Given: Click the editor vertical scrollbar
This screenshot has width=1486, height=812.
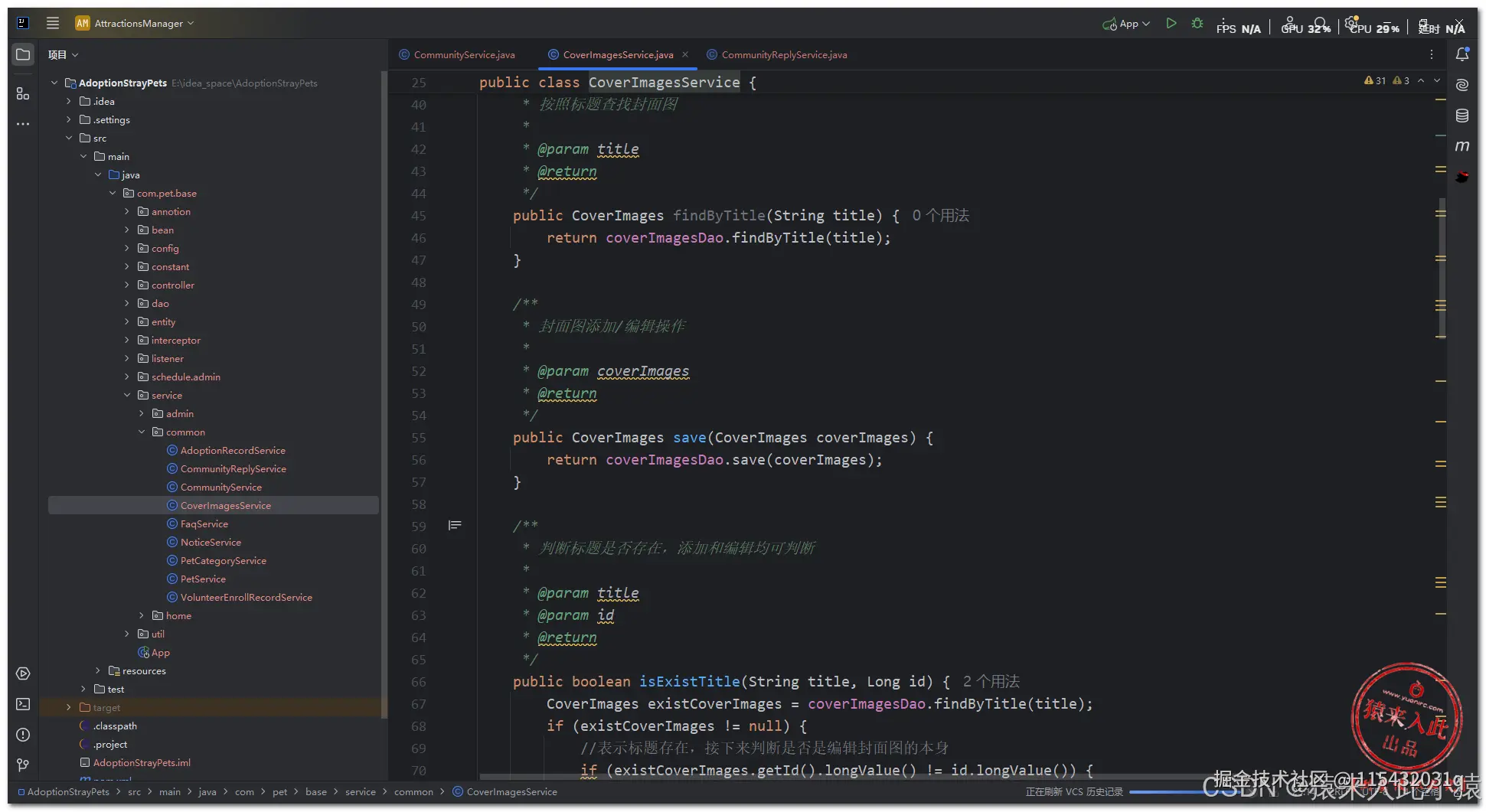Looking at the screenshot, I should (x=1442, y=268).
